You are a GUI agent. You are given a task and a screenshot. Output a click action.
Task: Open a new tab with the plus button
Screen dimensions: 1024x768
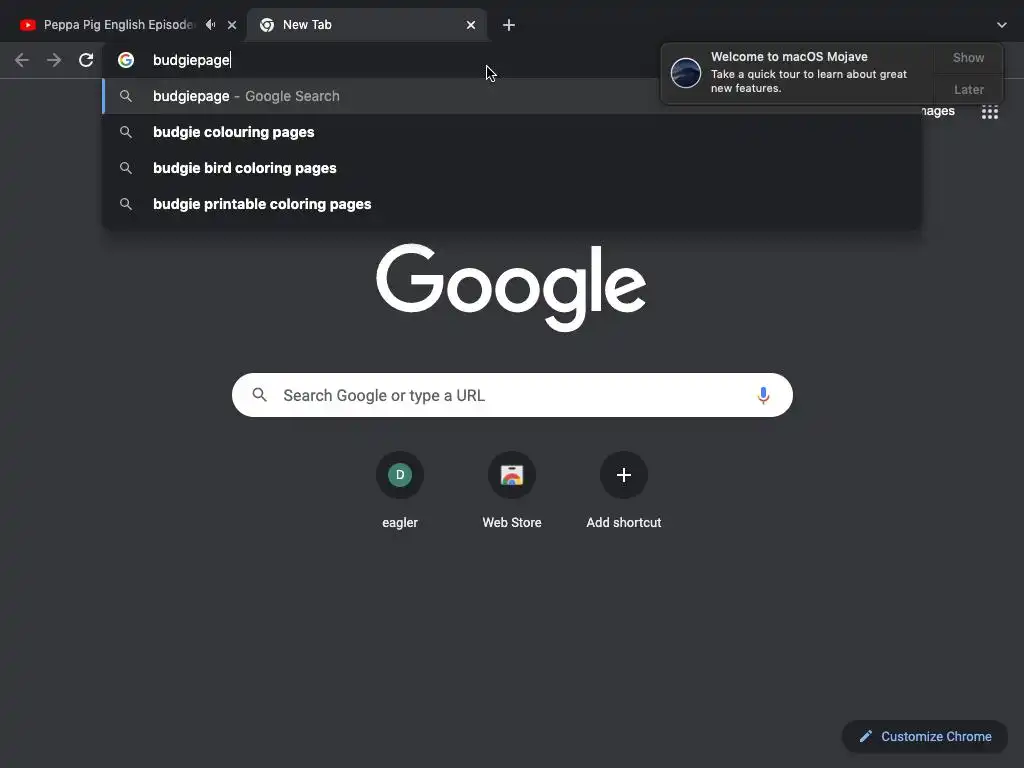509,25
